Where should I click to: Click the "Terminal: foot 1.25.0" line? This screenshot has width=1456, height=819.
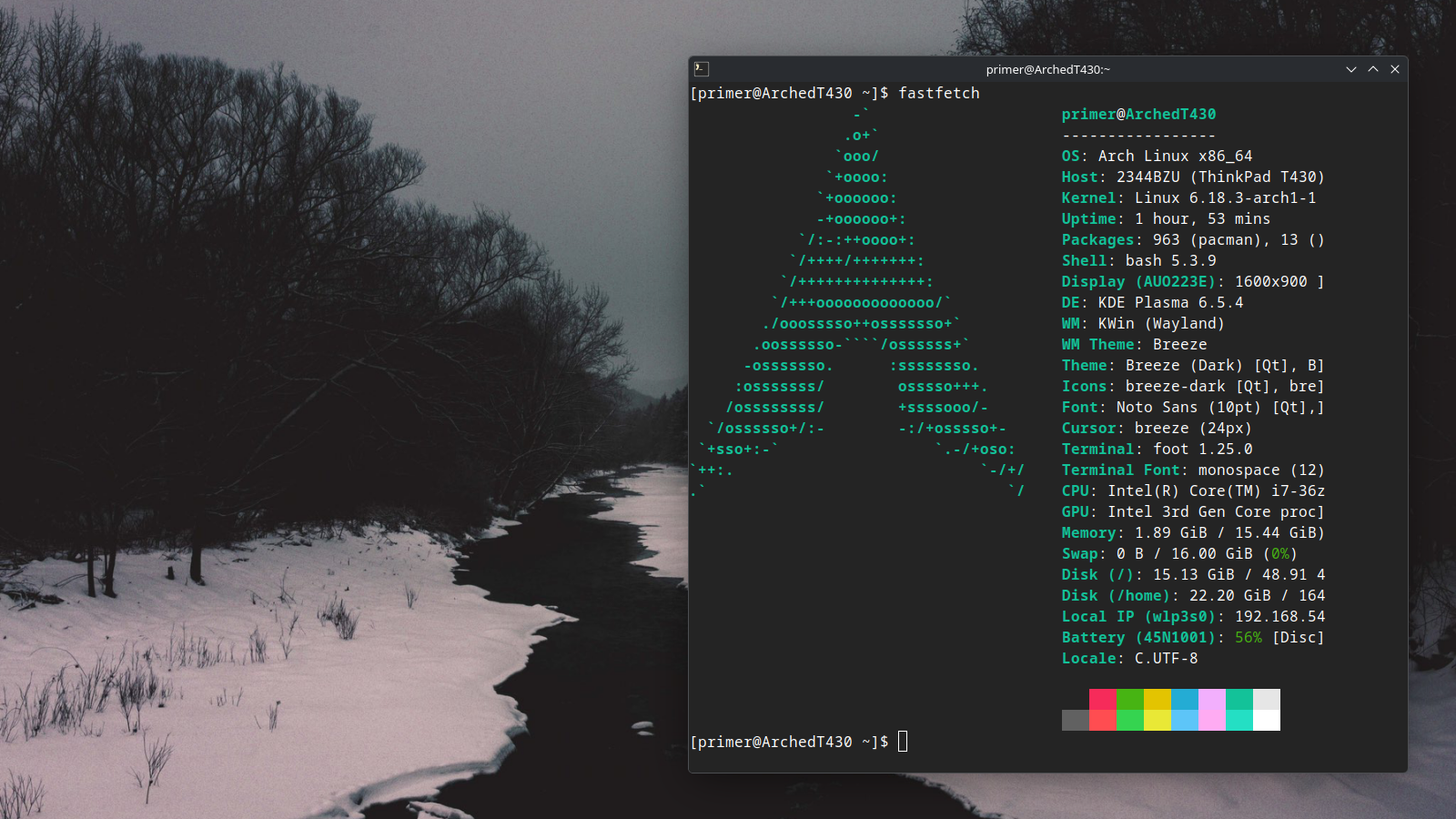point(1157,449)
